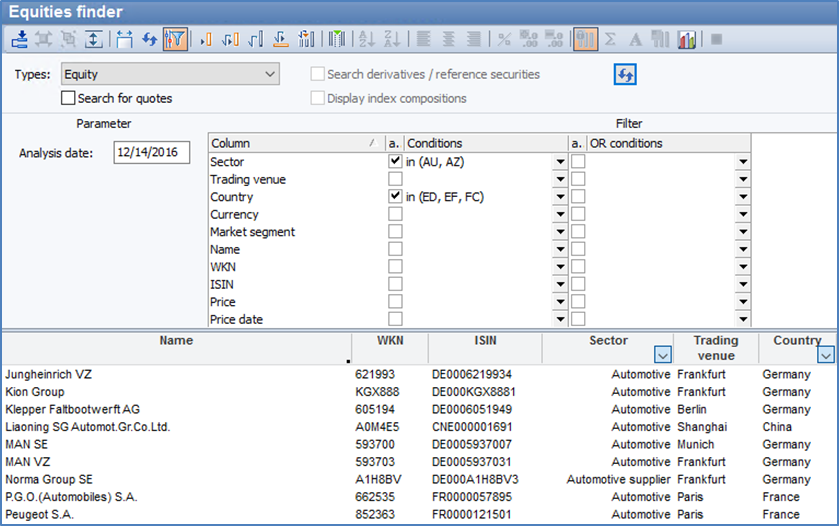
Task: Expand the Sector conditions dropdown arrow
Action: pyautogui.click(x=558, y=162)
